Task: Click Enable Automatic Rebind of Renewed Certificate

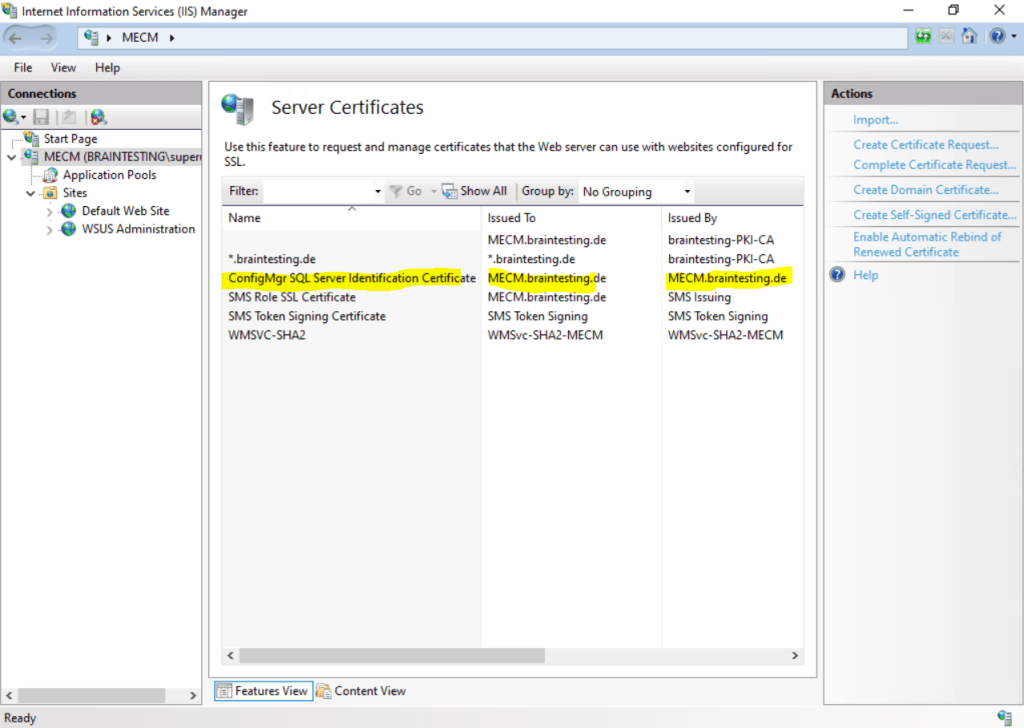Action: pos(927,244)
